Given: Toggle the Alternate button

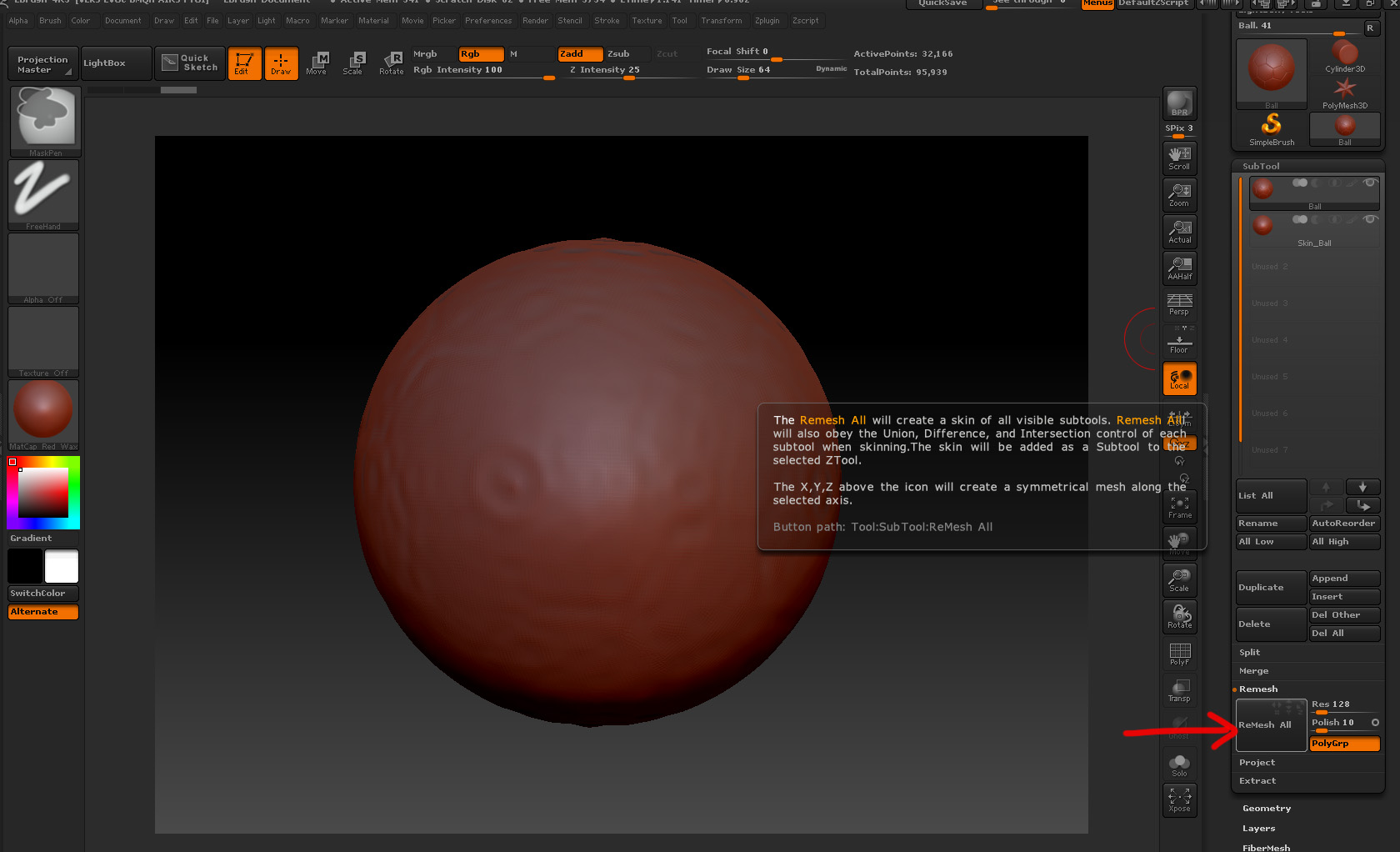Looking at the screenshot, I should (x=43, y=612).
